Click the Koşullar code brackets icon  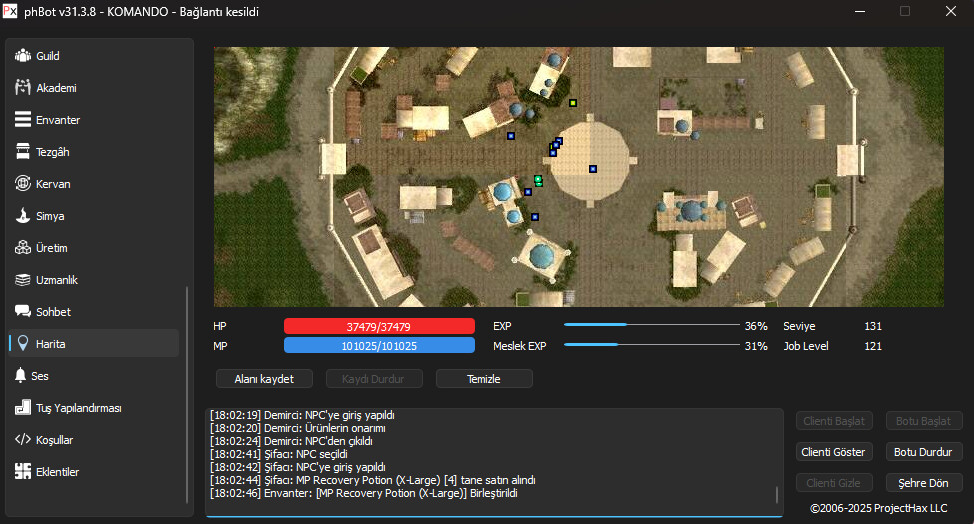coord(23,440)
